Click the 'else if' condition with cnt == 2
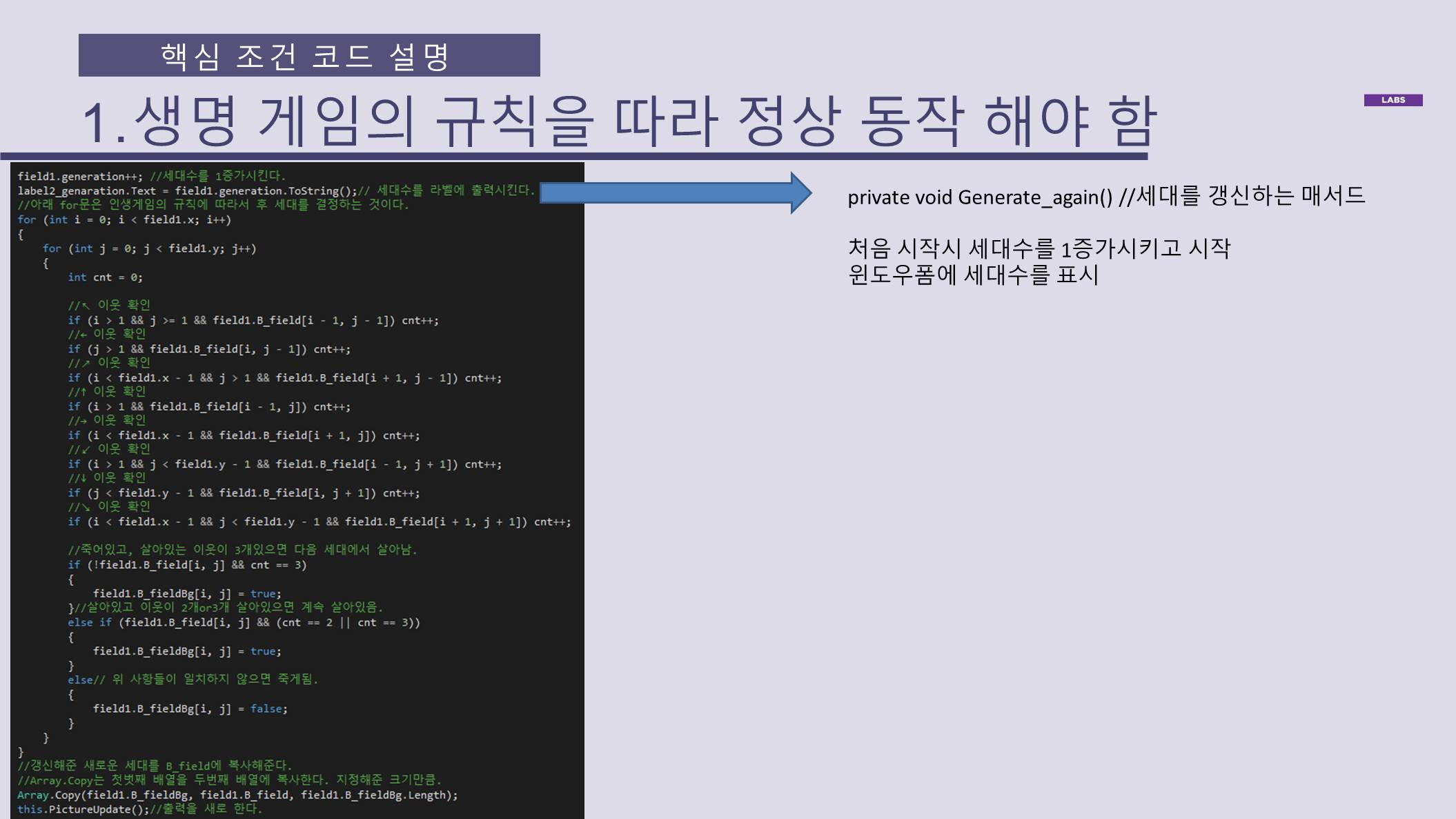Screen dimensions: 1456x819 click(x=243, y=622)
